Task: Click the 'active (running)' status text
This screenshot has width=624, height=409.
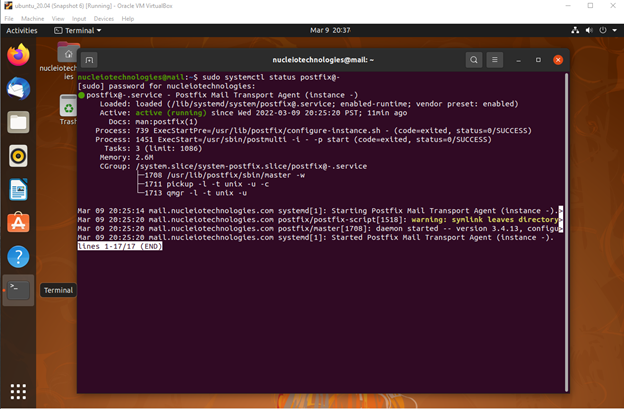Action: 171,113
